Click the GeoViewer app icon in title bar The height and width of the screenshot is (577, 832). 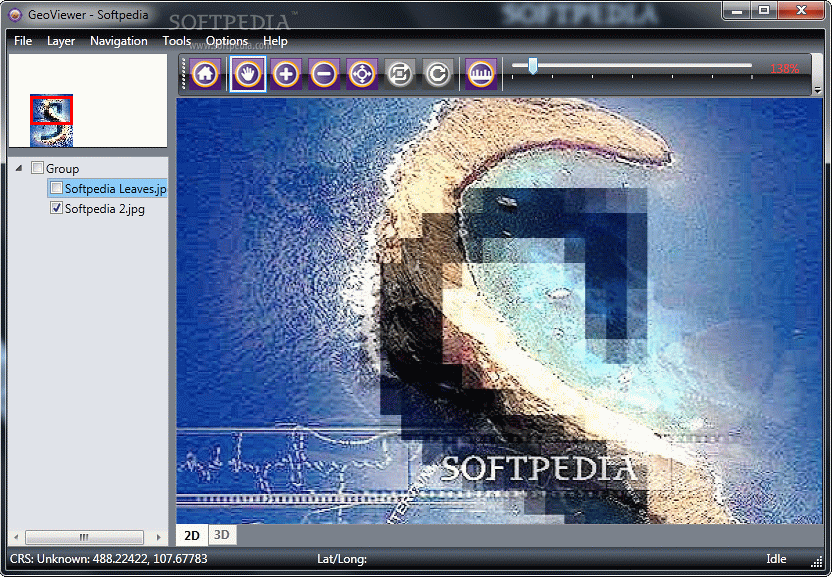pos(15,15)
